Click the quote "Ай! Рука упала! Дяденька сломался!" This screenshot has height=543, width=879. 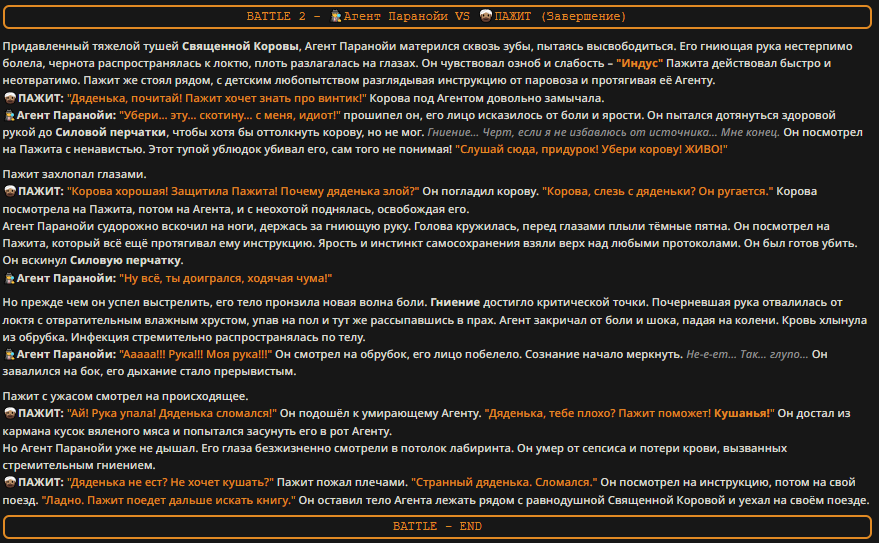coord(172,414)
